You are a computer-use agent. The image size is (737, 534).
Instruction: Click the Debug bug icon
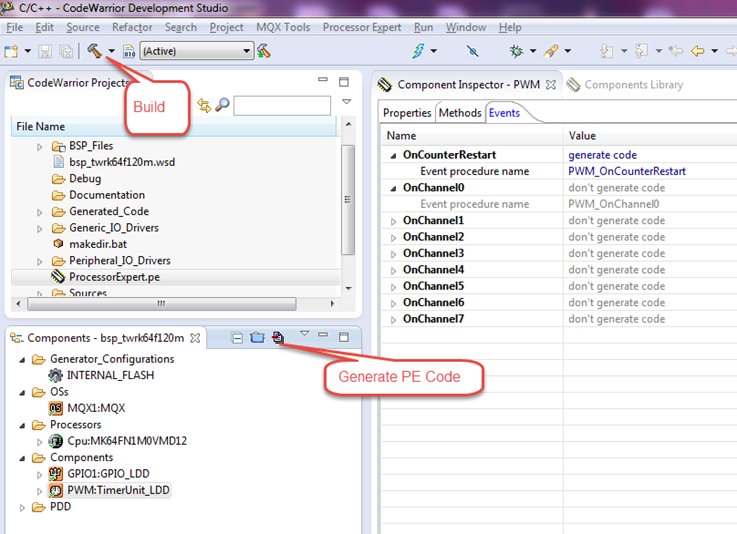point(517,51)
